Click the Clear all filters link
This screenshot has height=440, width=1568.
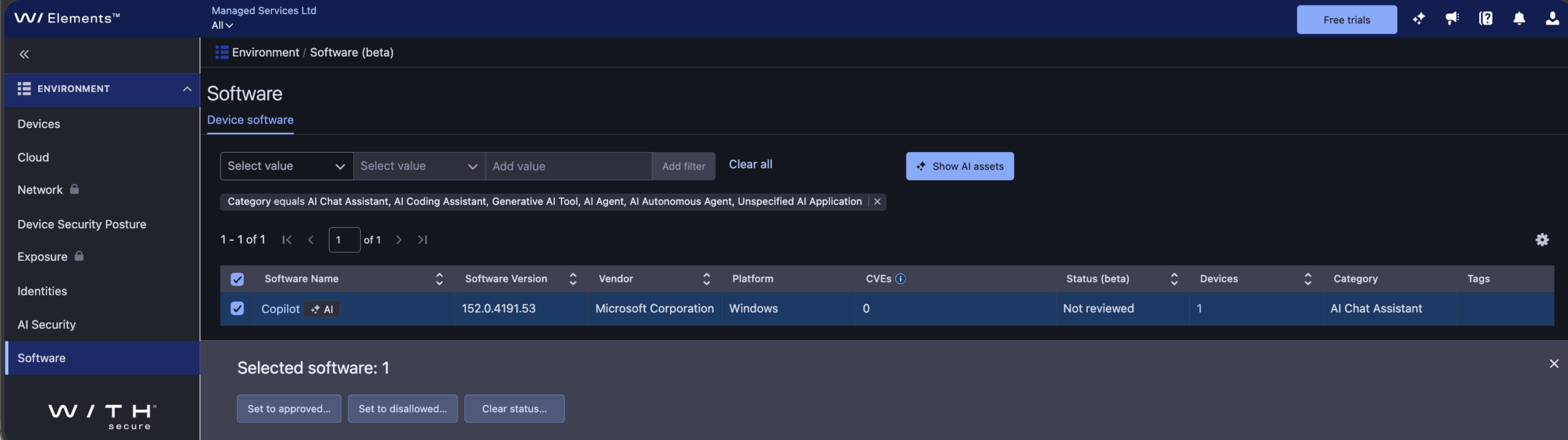[750, 164]
